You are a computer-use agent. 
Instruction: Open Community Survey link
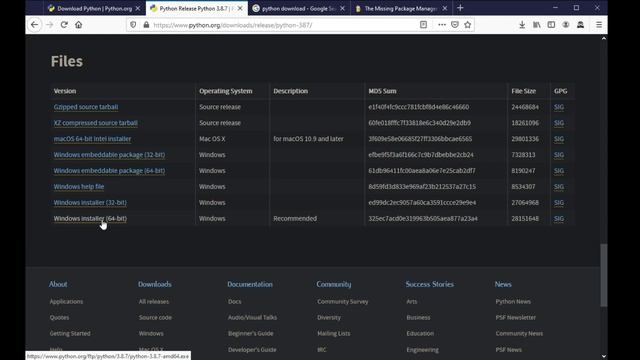(x=342, y=302)
